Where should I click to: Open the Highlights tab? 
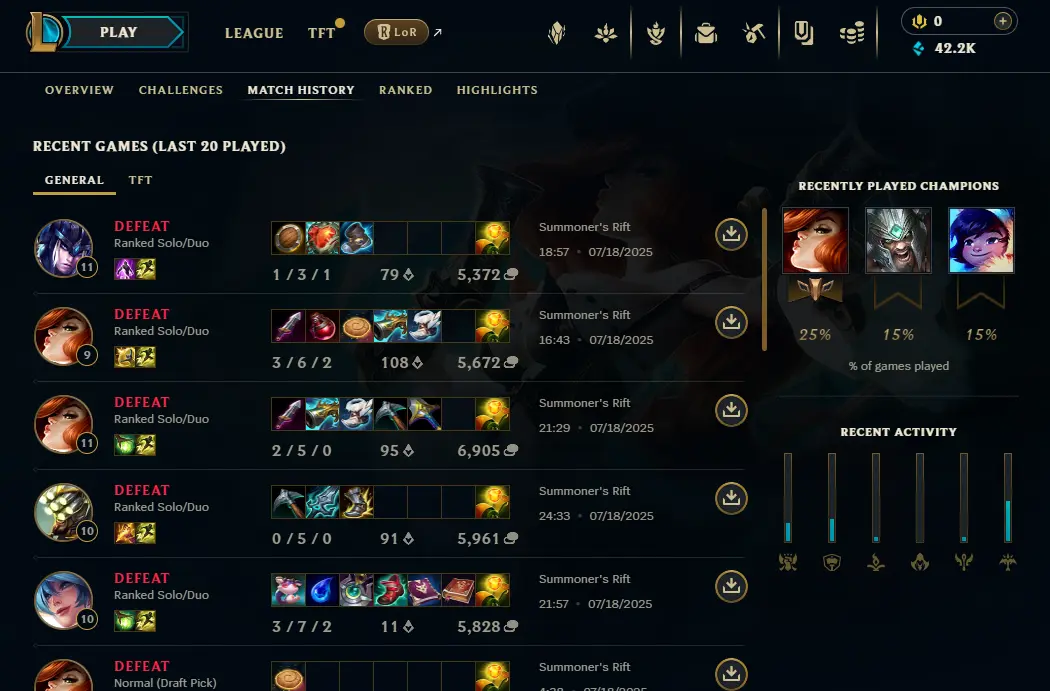coord(497,90)
